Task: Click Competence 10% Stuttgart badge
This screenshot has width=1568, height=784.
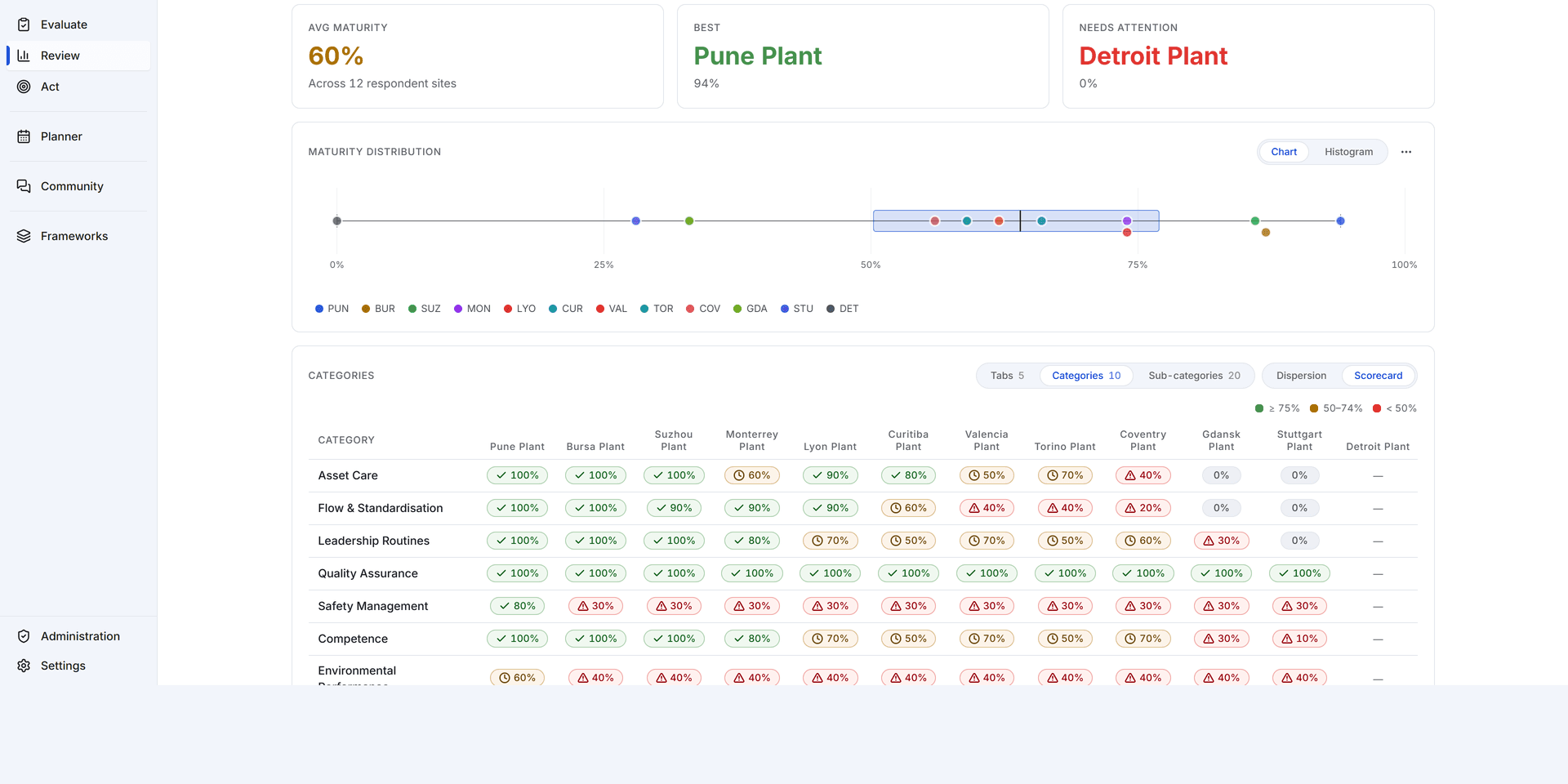Action: 1299,639
